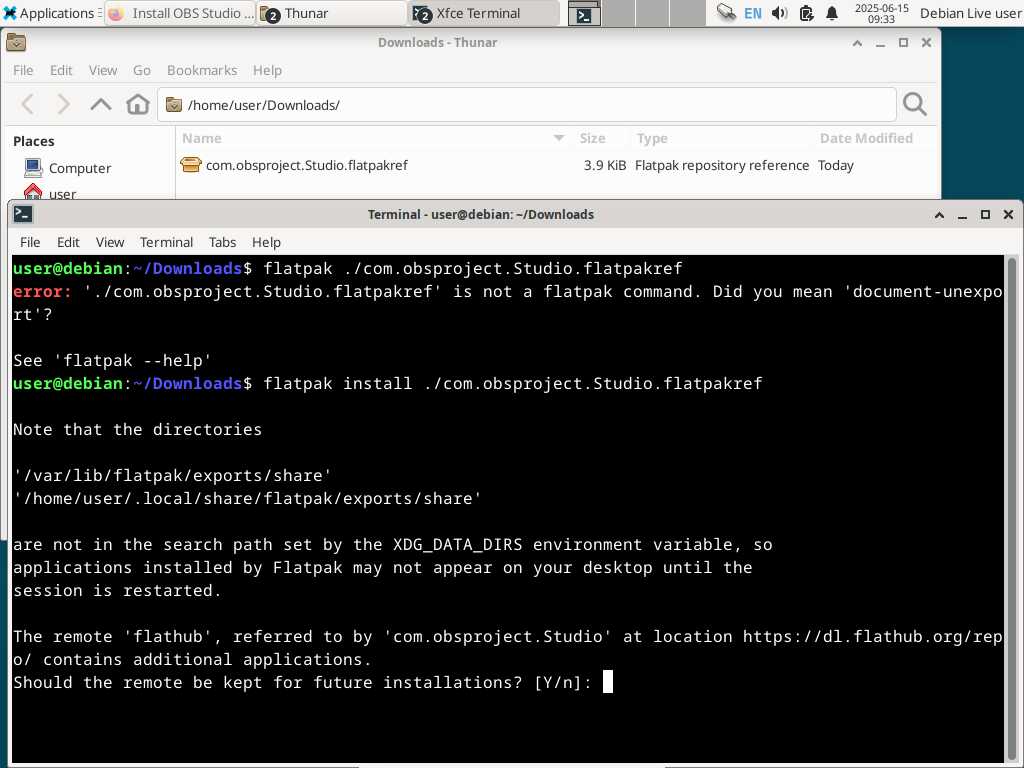Screen dimensions: 1024x768
Task: Go forward with Thunar's forward arrow
Action: tap(63, 104)
